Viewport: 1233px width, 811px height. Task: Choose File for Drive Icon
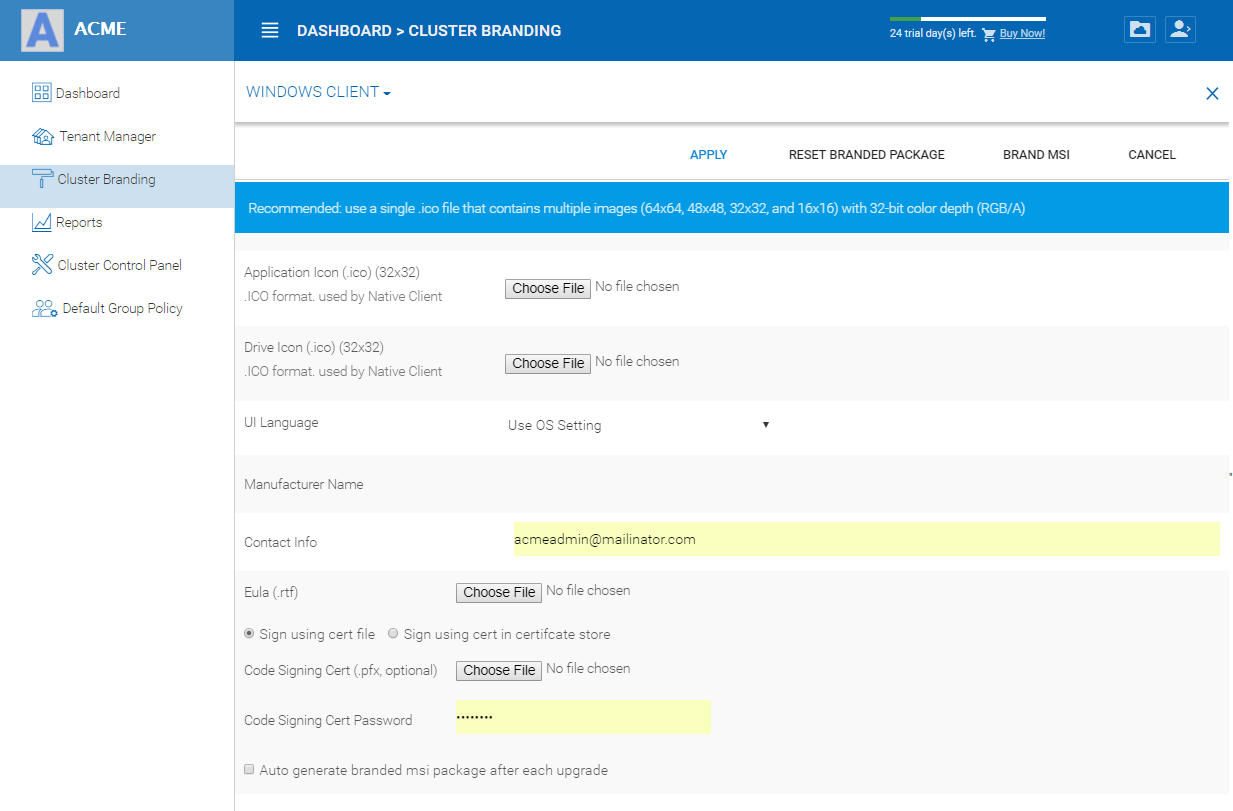point(548,363)
